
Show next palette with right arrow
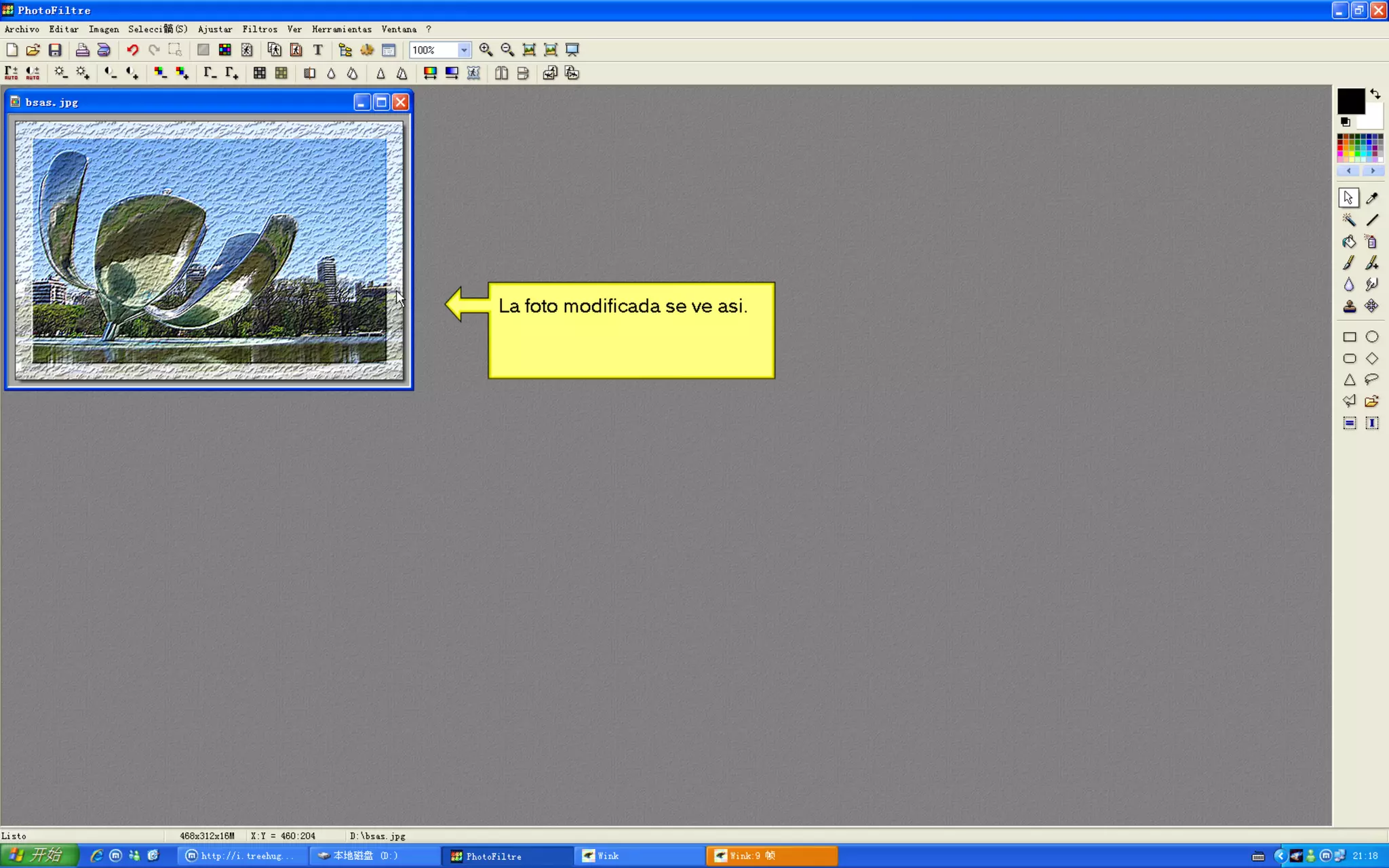coord(1372,171)
